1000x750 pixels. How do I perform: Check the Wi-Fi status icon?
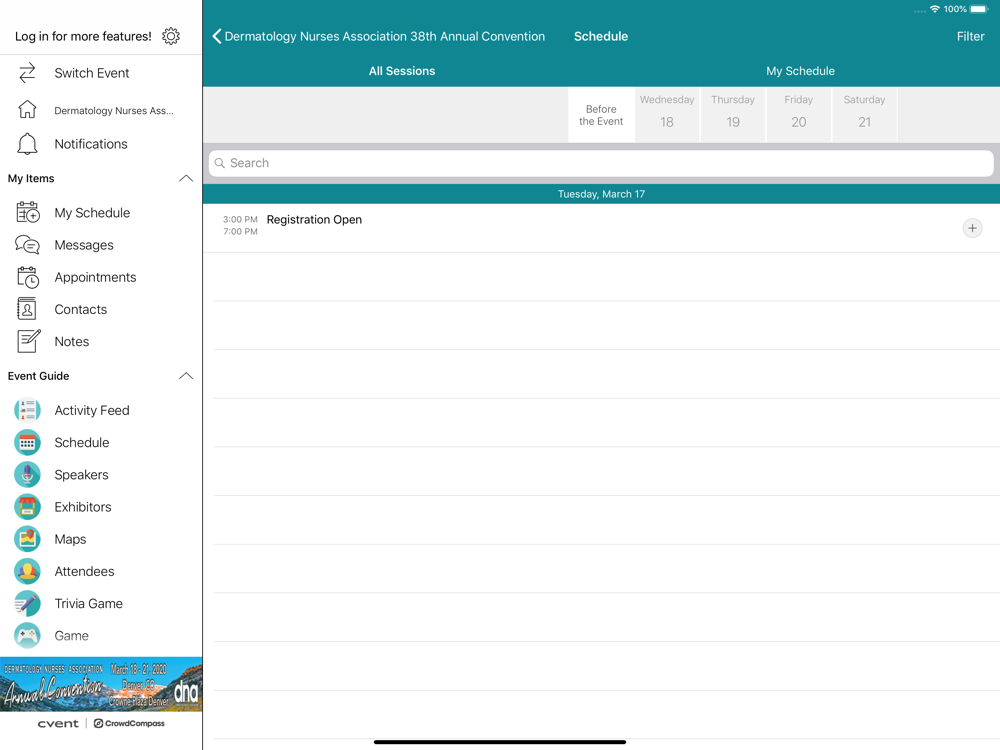[935, 9]
